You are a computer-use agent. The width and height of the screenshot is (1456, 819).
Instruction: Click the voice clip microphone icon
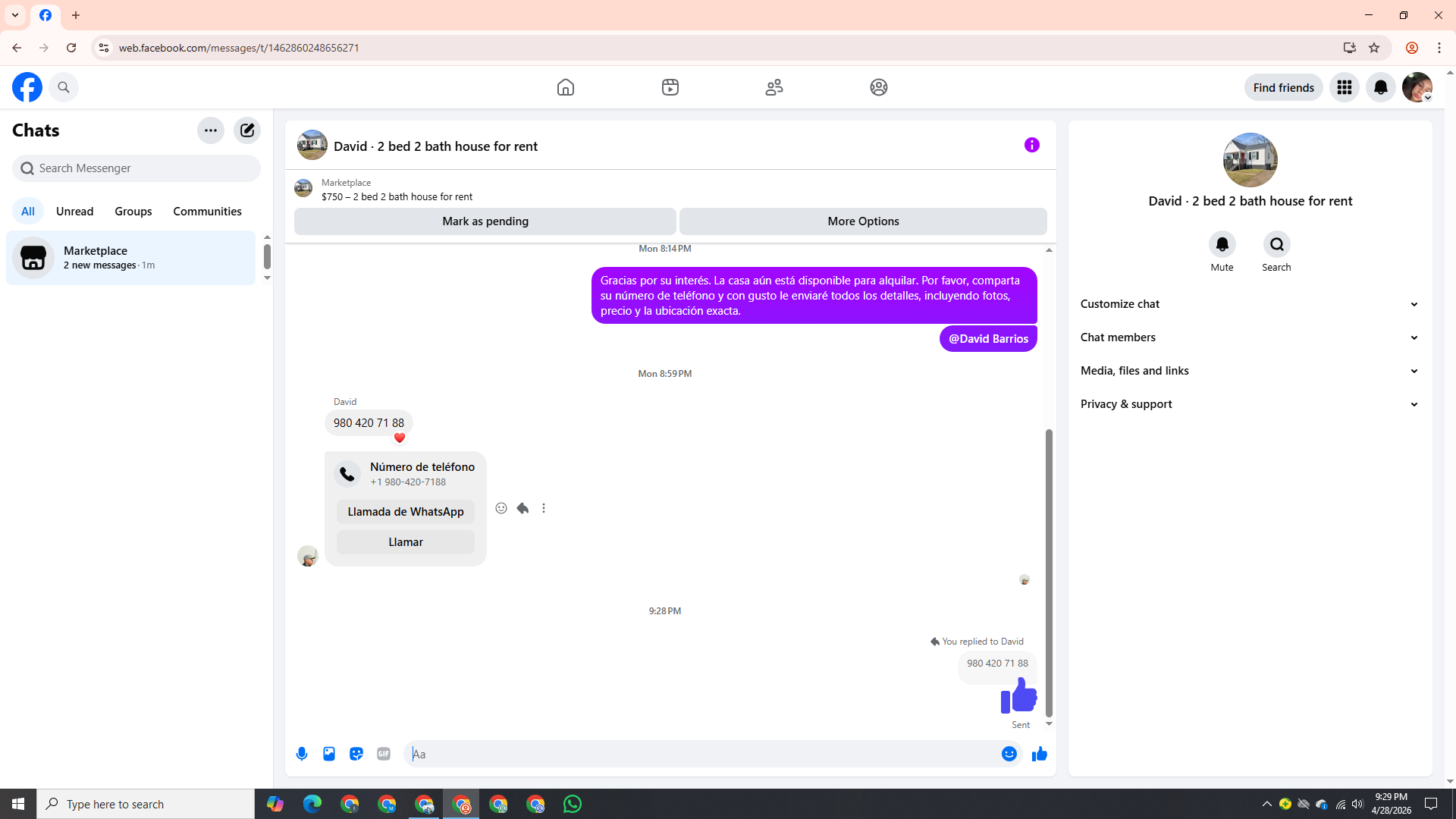pyautogui.click(x=302, y=754)
